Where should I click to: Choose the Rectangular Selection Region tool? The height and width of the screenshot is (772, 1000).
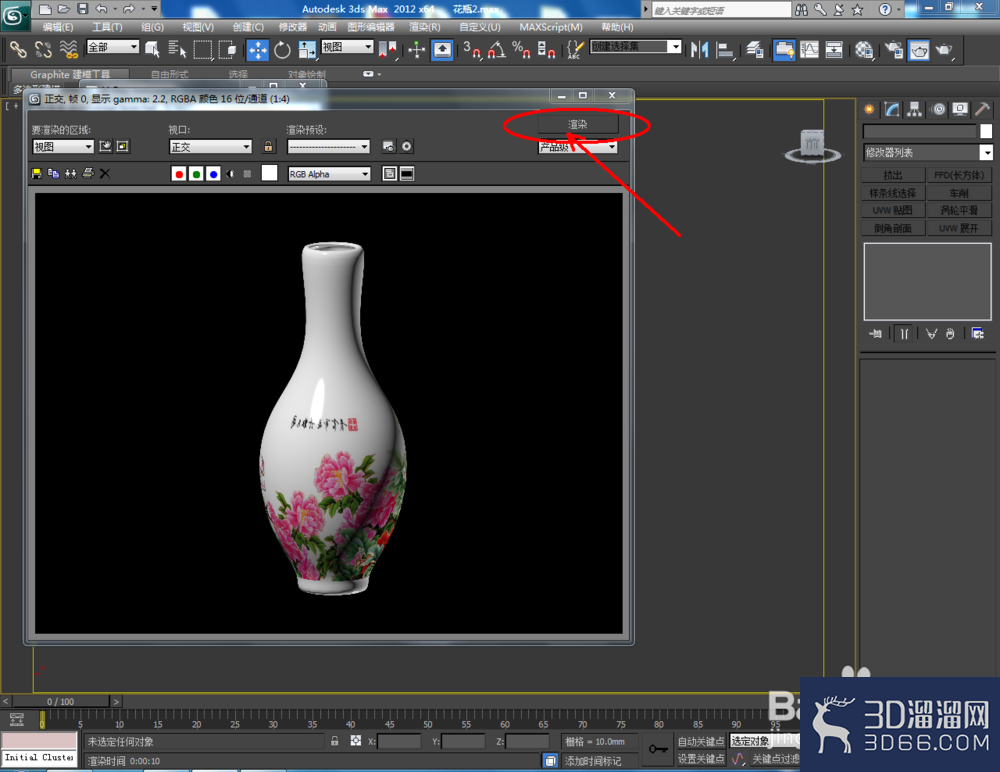203,49
